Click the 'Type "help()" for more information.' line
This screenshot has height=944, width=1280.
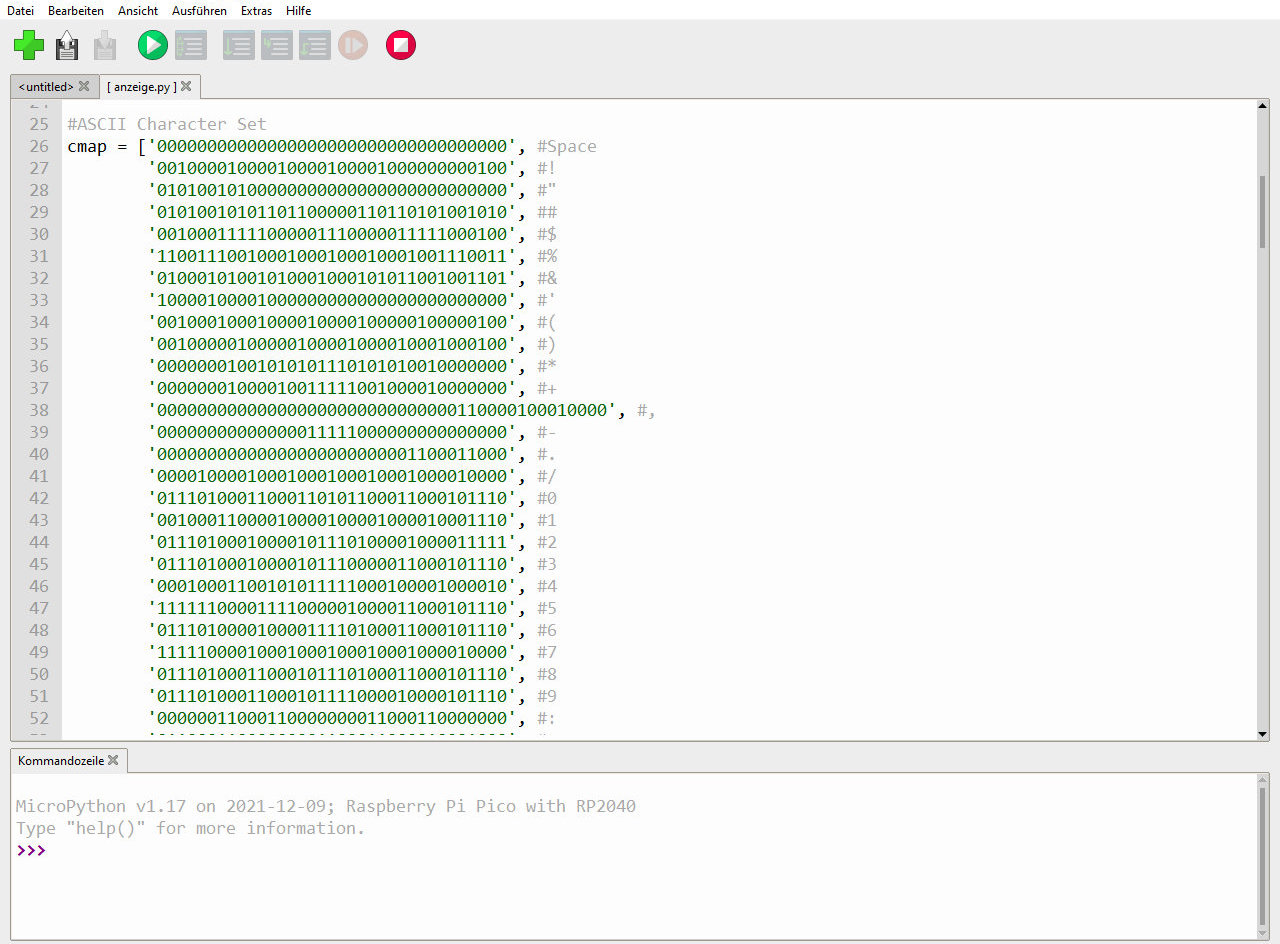(x=191, y=828)
